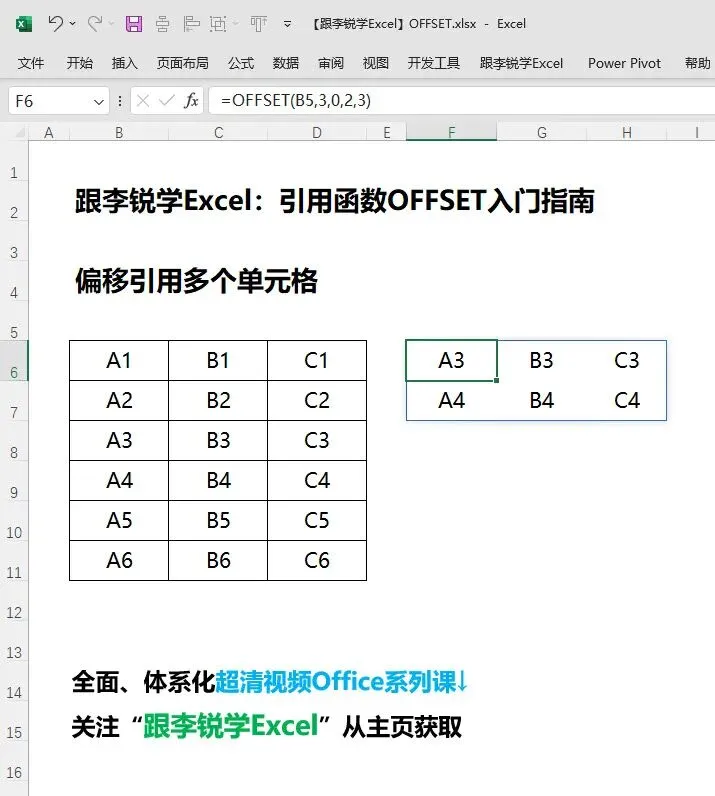
Task: Switch to the Power Pivot ribbon tab
Action: click(624, 63)
